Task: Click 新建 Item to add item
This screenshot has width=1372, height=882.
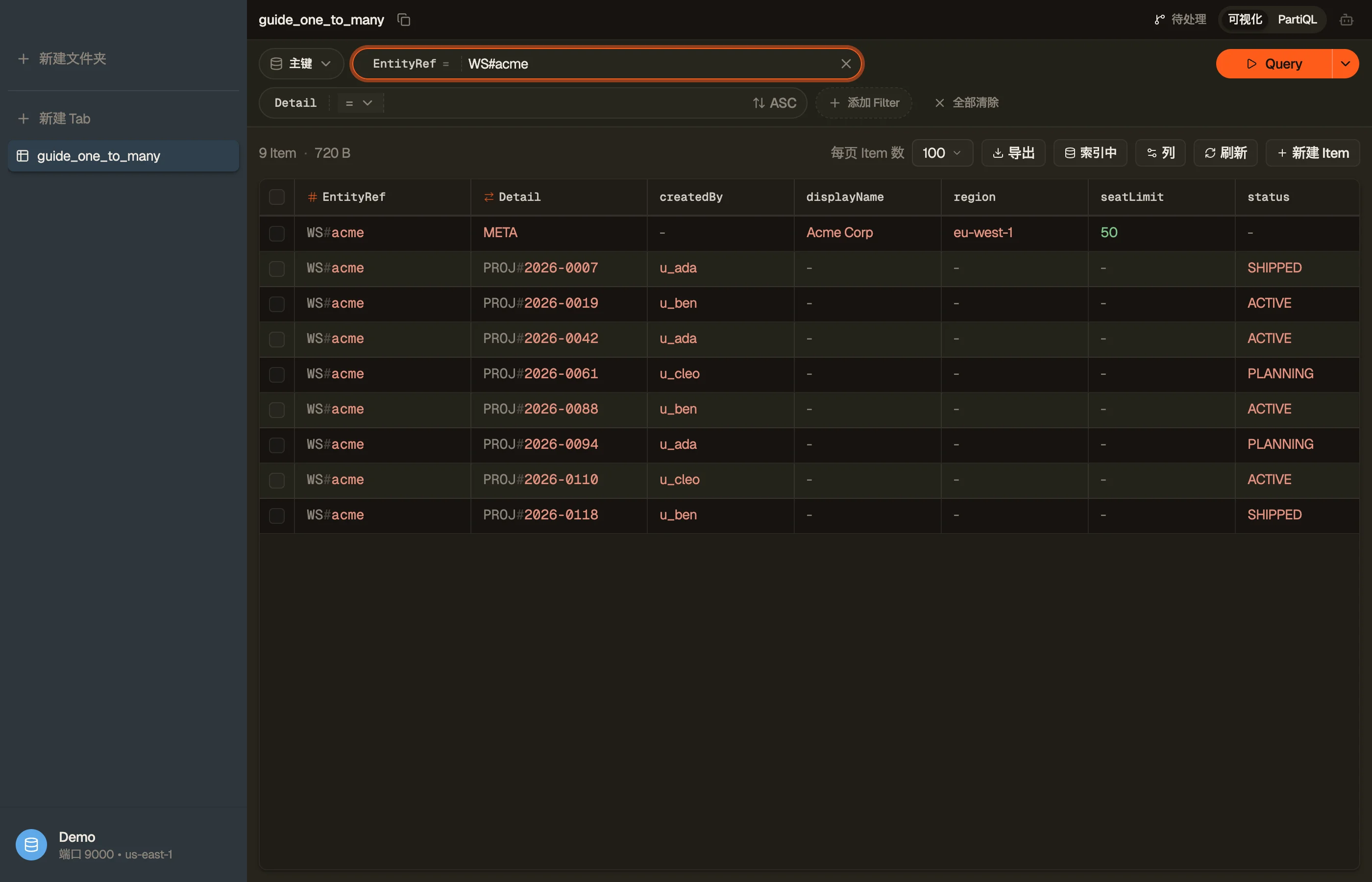Action: 1312,153
